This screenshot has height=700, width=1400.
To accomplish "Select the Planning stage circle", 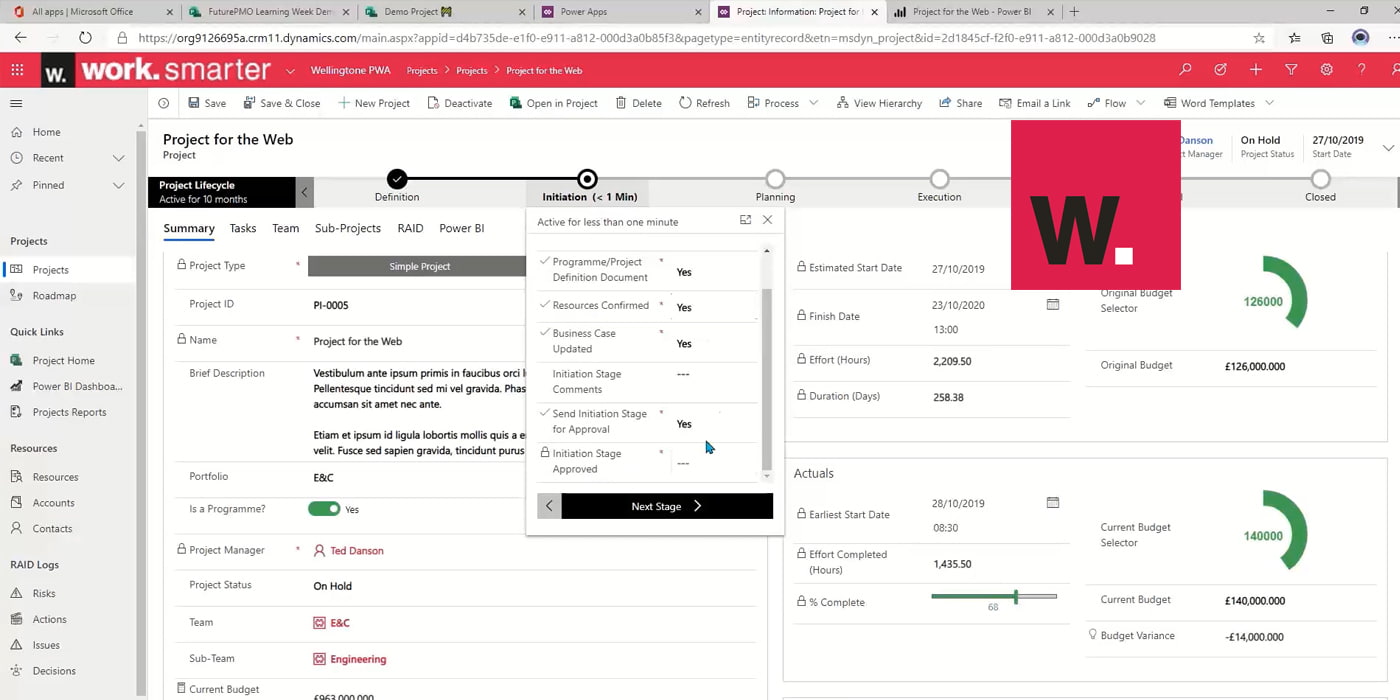I will (x=775, y=179).
